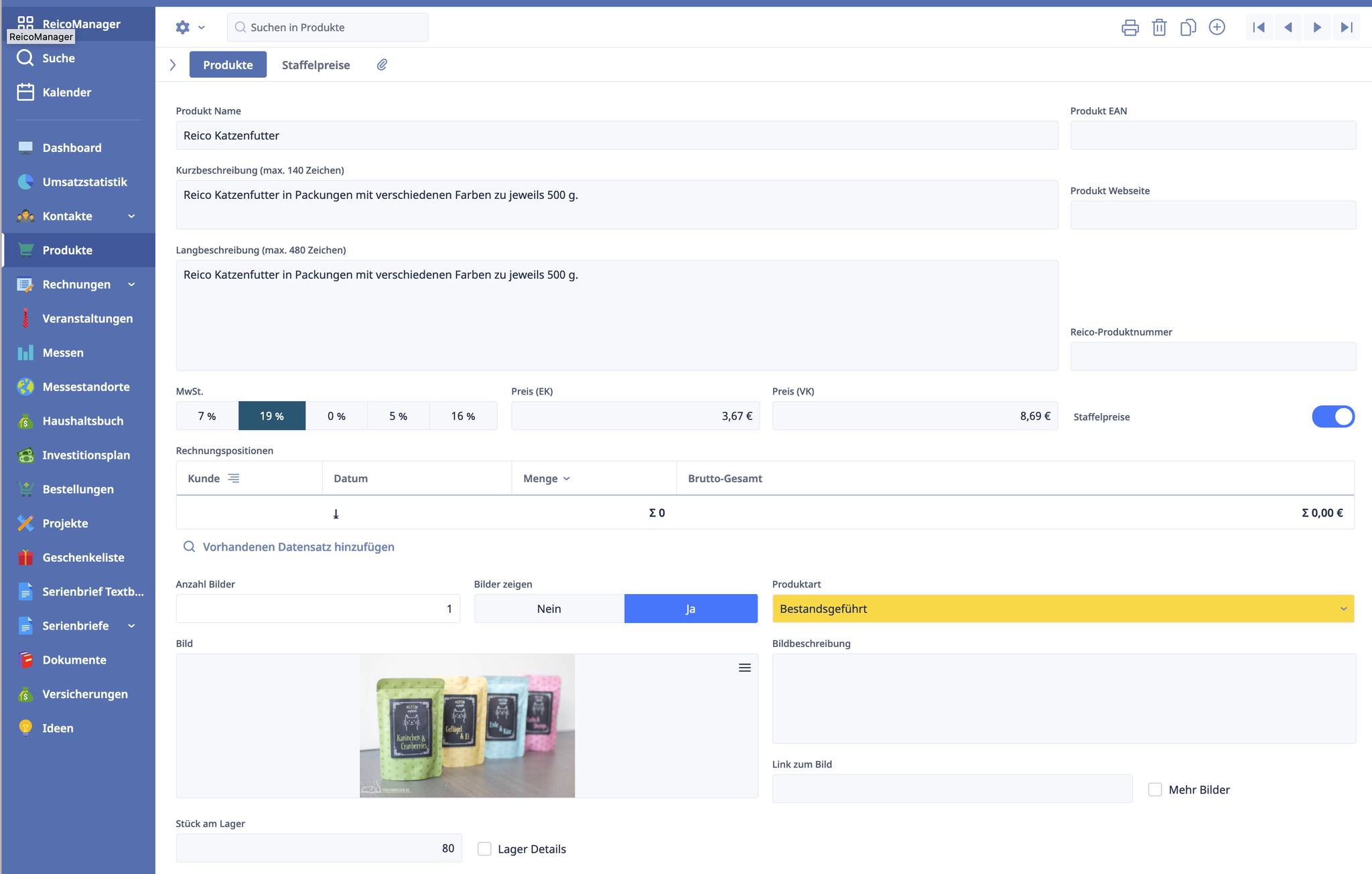This screenshot has width=1372, height=874.
Task: Open the ReicoManager app grid icon
Action: coord(25,23)
